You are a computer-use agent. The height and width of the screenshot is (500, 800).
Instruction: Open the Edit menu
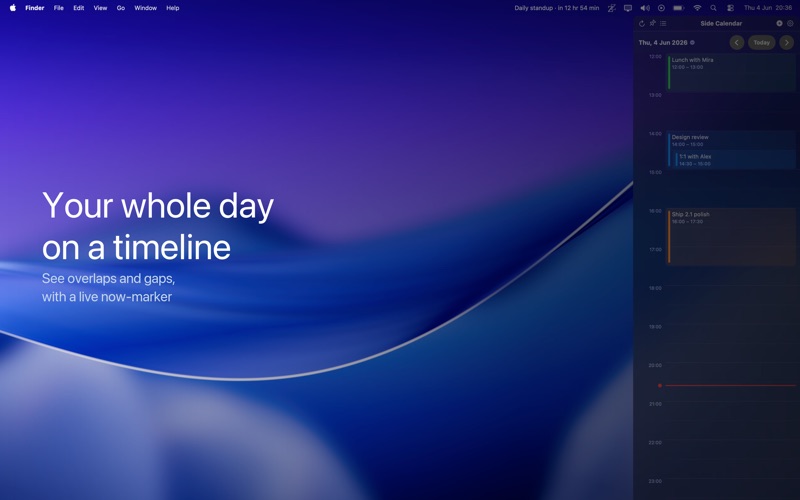click(x=79, y=8)
